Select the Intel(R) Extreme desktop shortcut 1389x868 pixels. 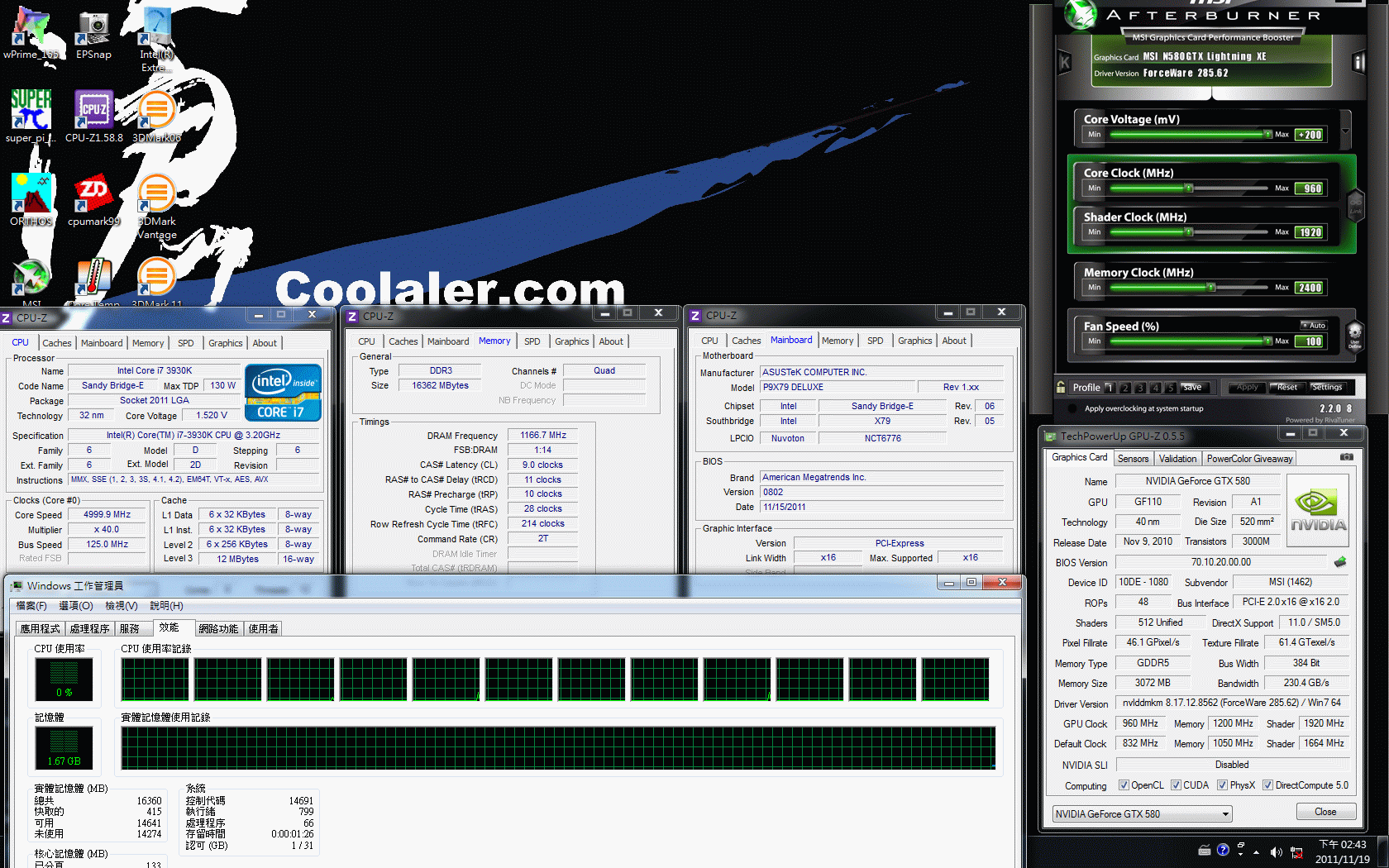pyautogui.click(x=156, y=40)
